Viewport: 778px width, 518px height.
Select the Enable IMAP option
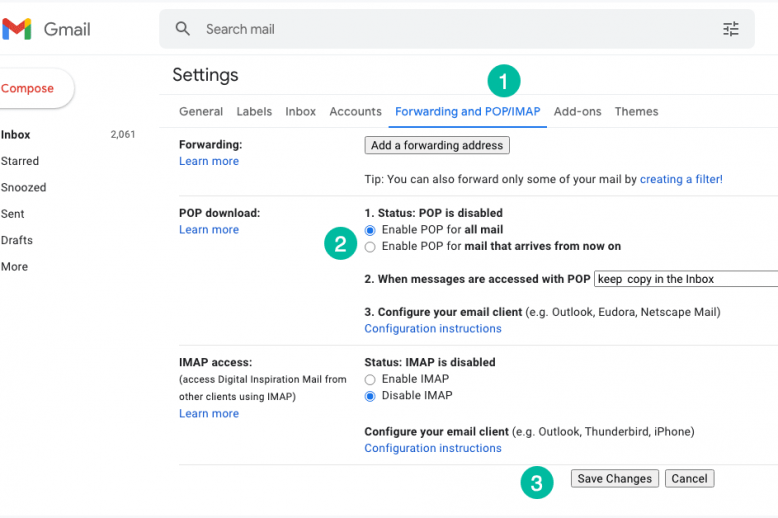[371, 379]
